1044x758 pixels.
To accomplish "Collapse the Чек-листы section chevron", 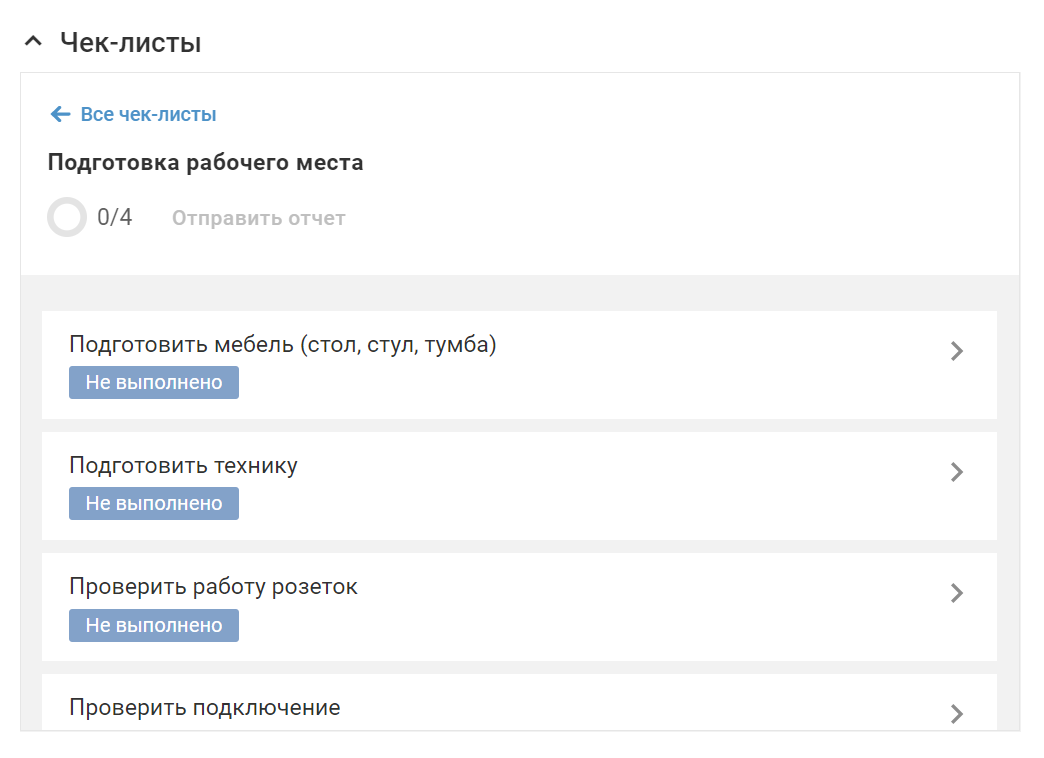I will point(34,42).
